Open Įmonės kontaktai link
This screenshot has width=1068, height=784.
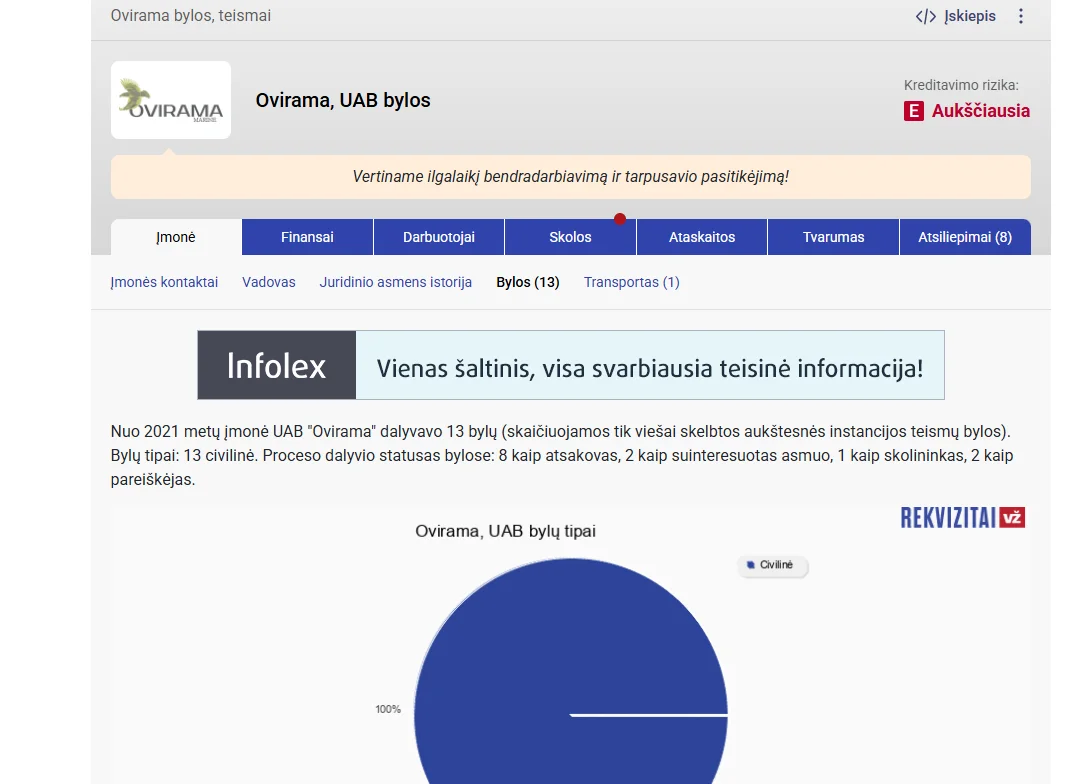[x=164, y=282]
